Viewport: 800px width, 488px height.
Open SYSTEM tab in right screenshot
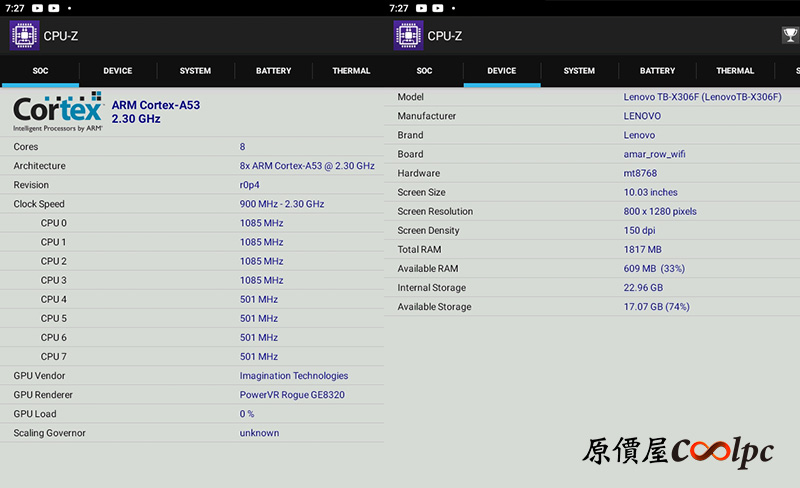pyautogui.click(x=579, y=71)
